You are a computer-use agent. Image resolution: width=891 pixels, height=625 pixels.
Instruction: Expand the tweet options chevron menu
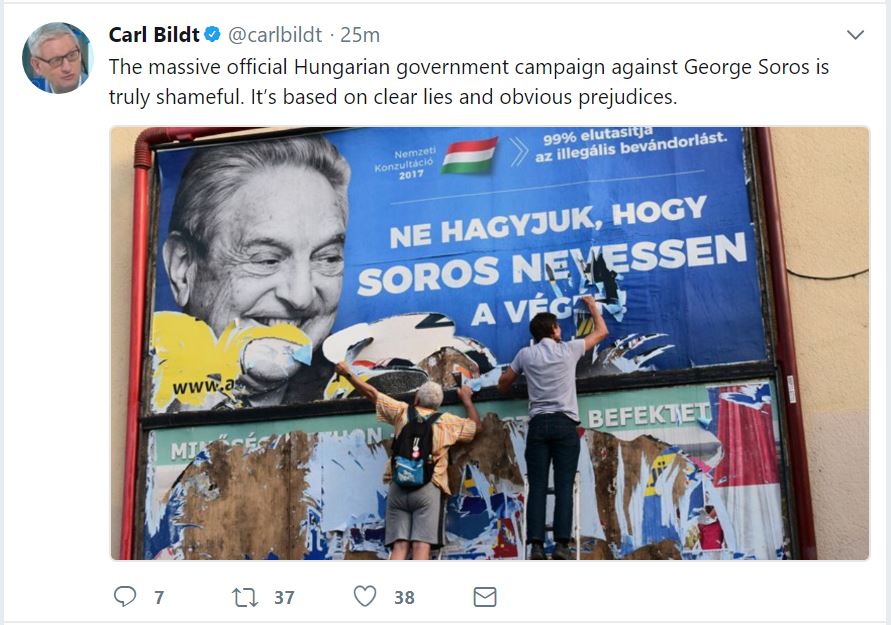pos(855,35)
